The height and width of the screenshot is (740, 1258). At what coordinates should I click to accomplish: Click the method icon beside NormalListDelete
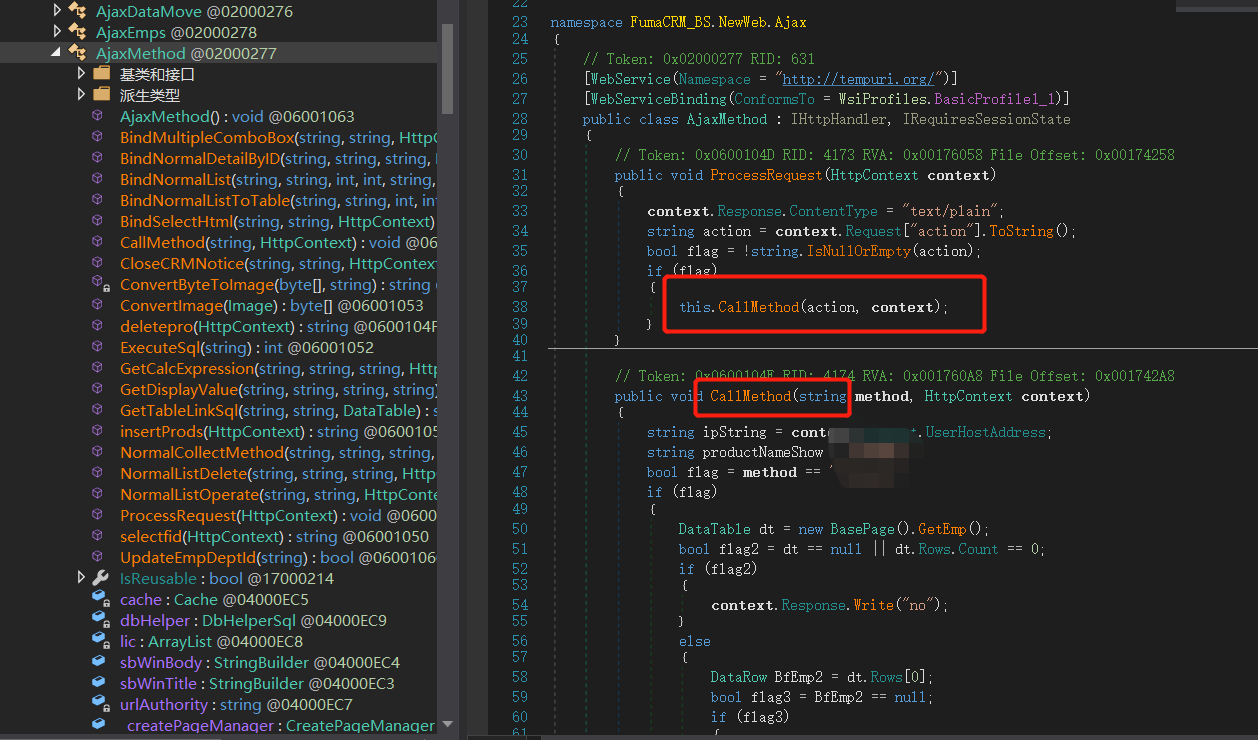coord(97,473)
